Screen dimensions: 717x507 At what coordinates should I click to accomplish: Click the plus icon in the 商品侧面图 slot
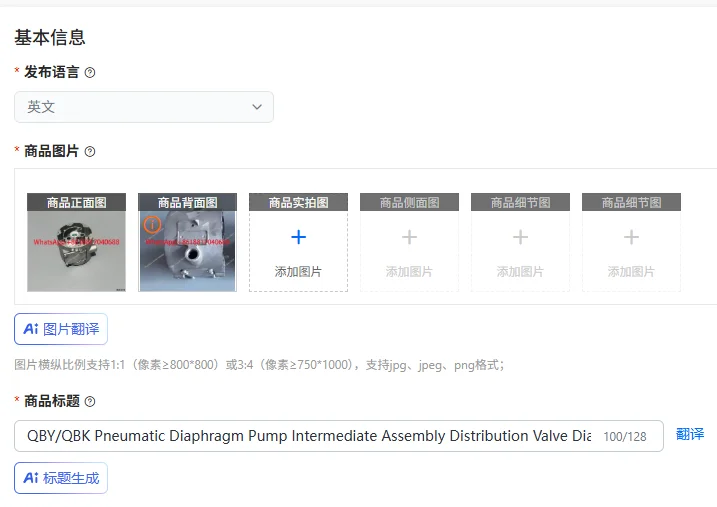point(409,237)
